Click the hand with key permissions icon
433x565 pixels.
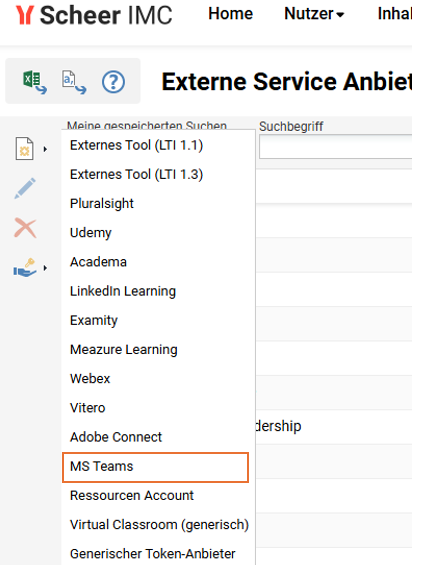pos(25,268)
